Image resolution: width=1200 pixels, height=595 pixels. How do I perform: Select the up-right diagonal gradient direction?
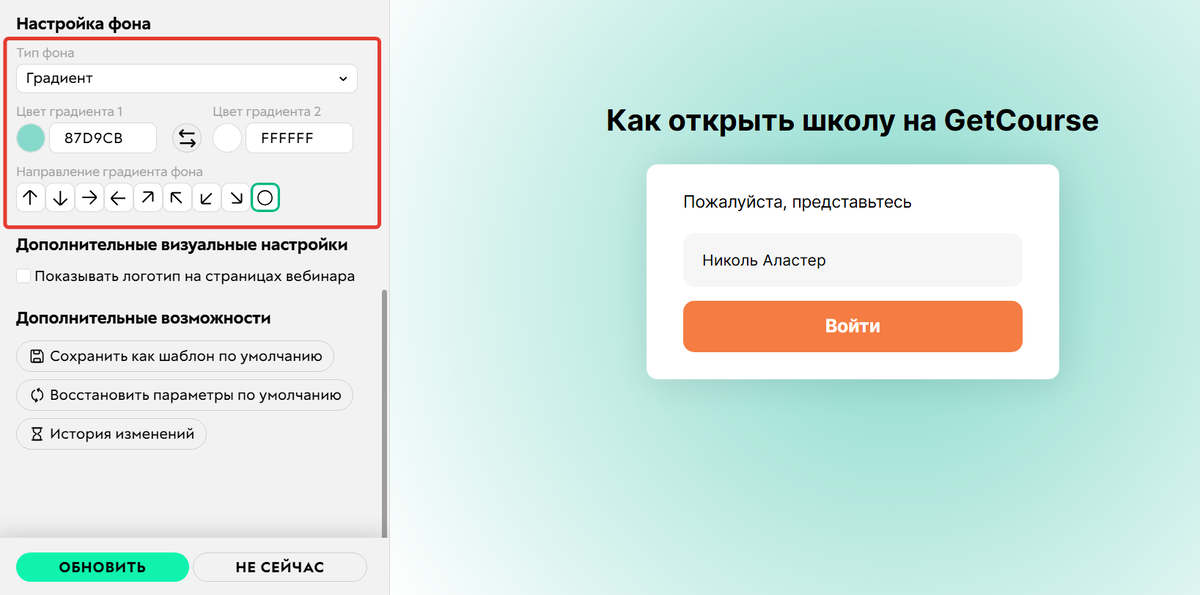147,198
